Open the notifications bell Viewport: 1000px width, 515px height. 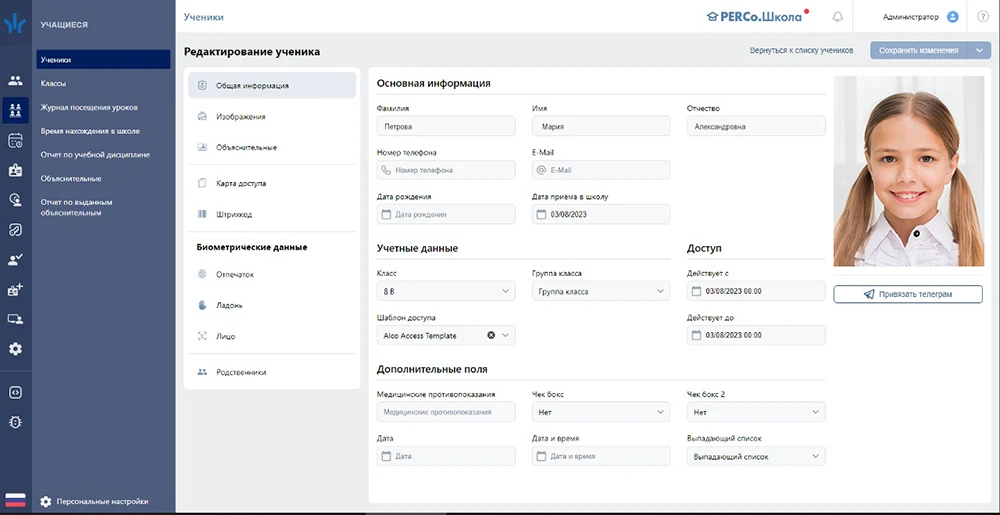(x=837, y=17)
